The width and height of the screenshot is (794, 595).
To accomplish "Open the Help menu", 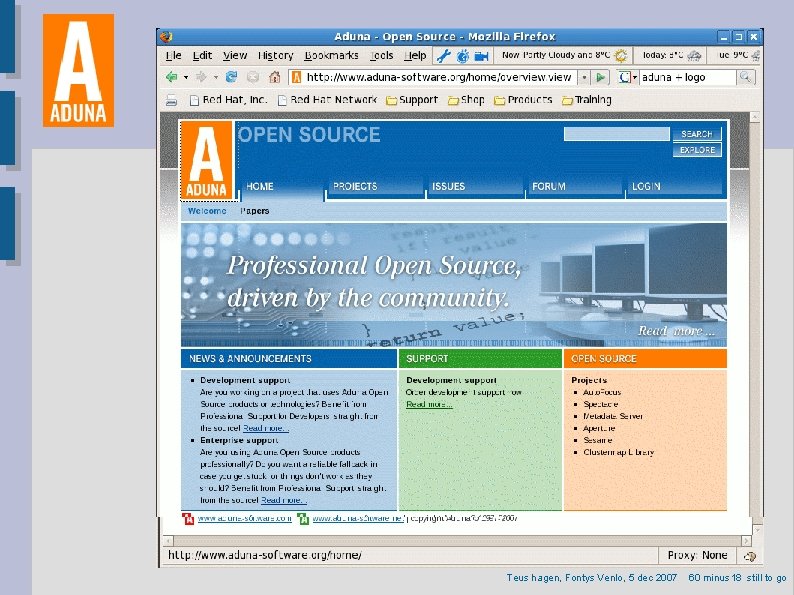I will click(x=415, y=55).
